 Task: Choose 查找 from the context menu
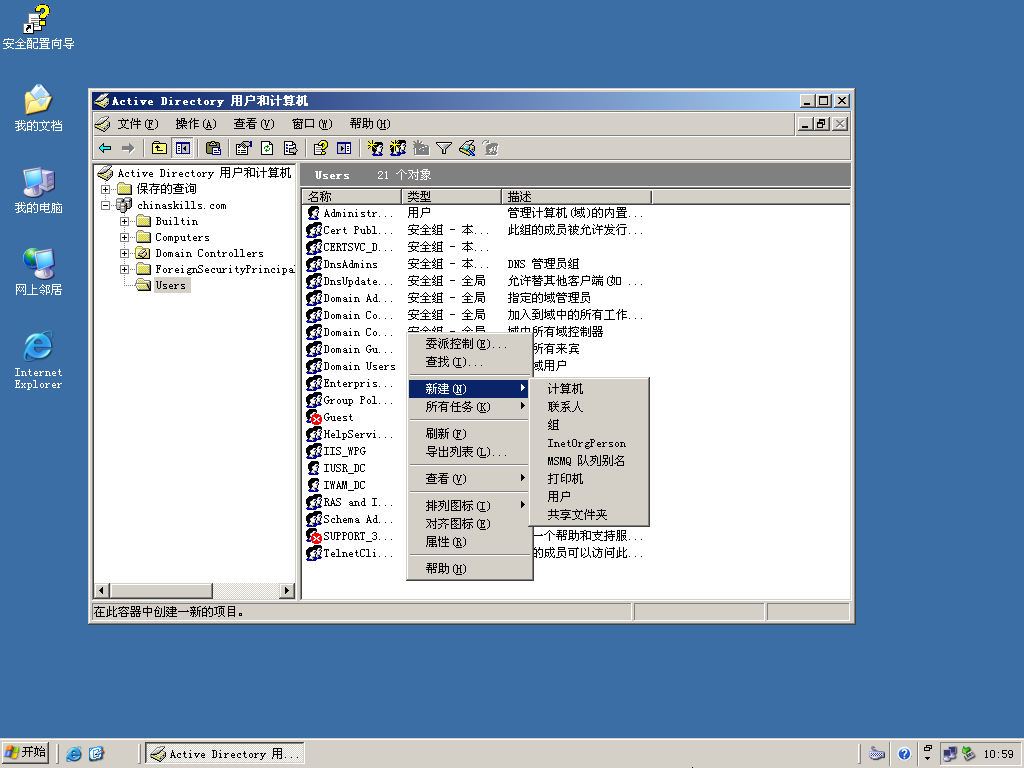[470, 362]
